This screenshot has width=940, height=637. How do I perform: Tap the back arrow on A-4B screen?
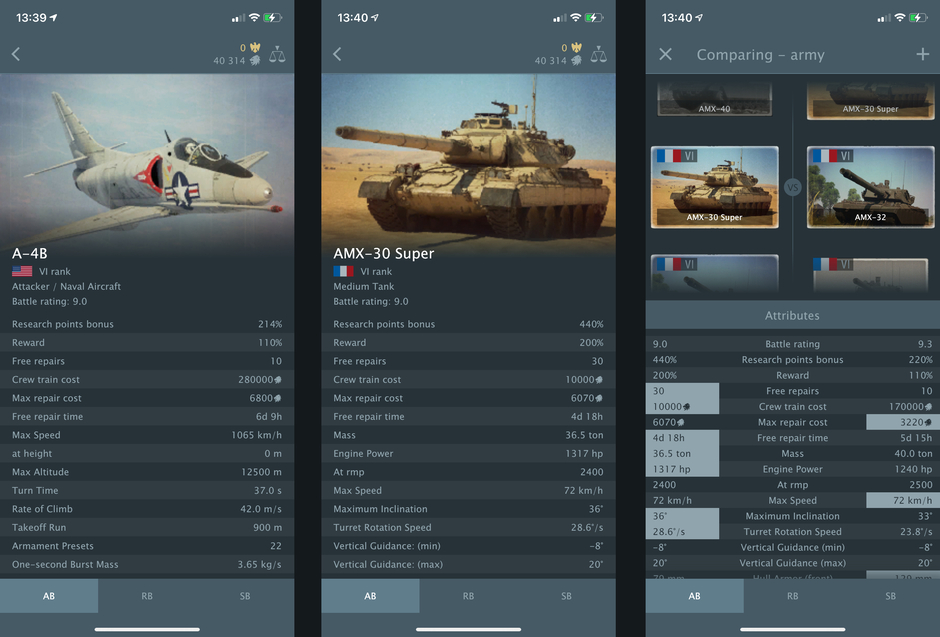click(16, 54)
